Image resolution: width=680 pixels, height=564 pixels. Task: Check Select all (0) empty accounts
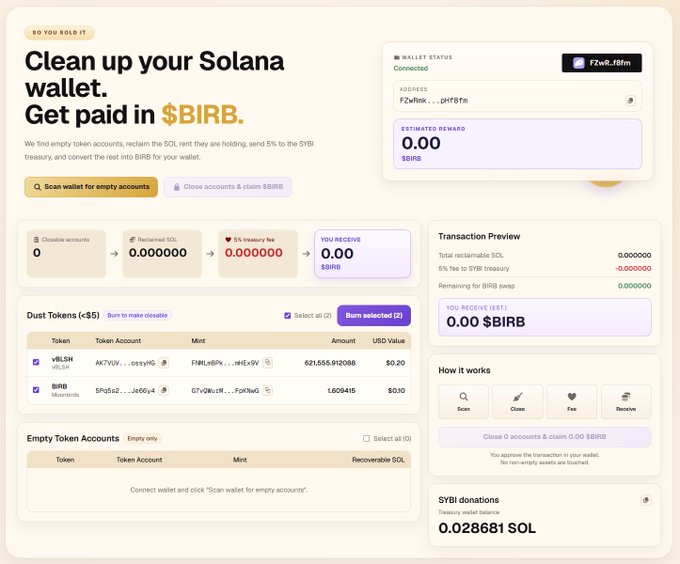366,439
